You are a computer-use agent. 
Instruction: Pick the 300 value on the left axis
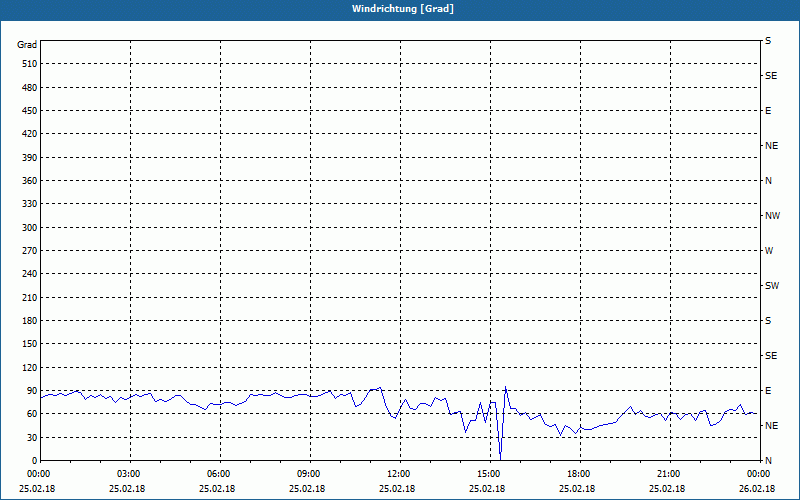pyautogui.click(x=30, y=228)
